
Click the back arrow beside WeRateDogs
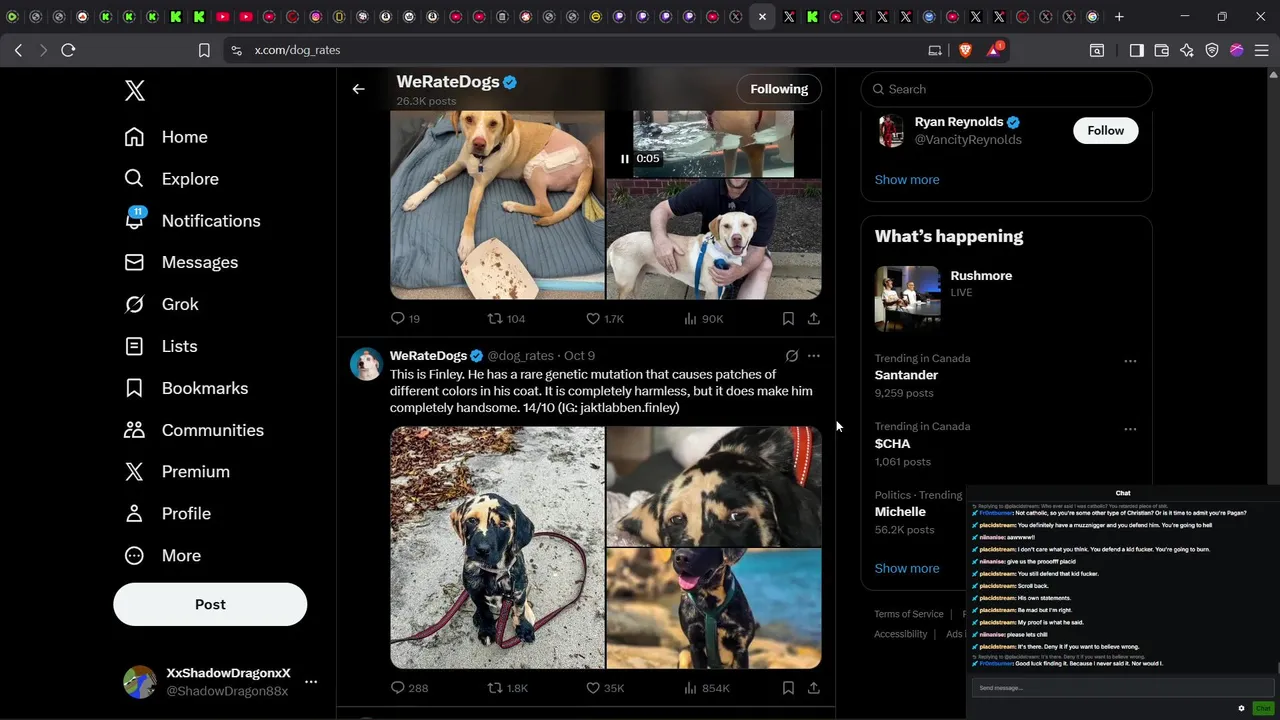[358, 89]
